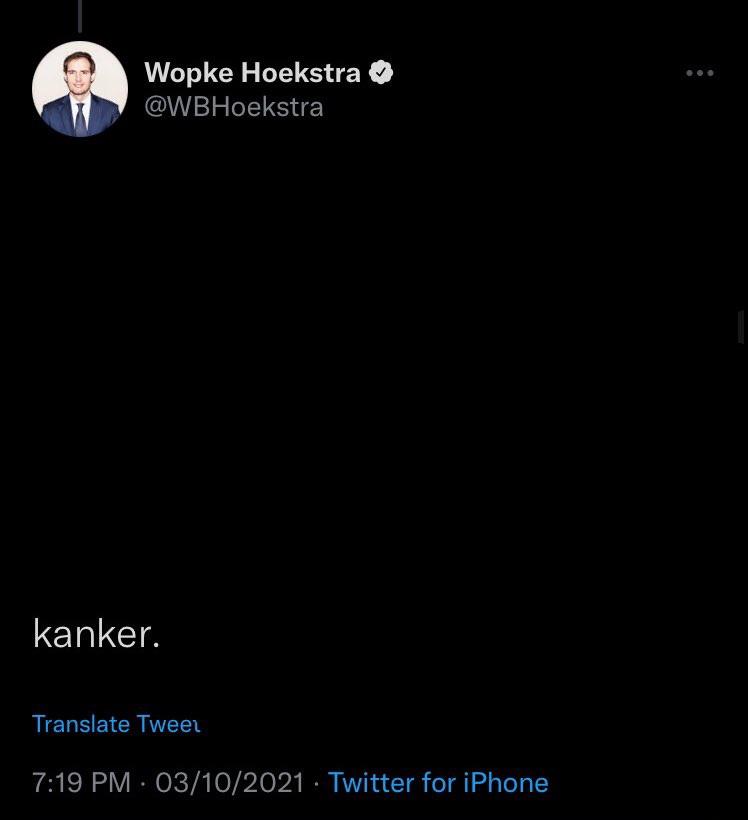Open Twitter for iPhone source link
Viewport: 748px width, 820px height.
pyautogui.click(x=438, y=783)
